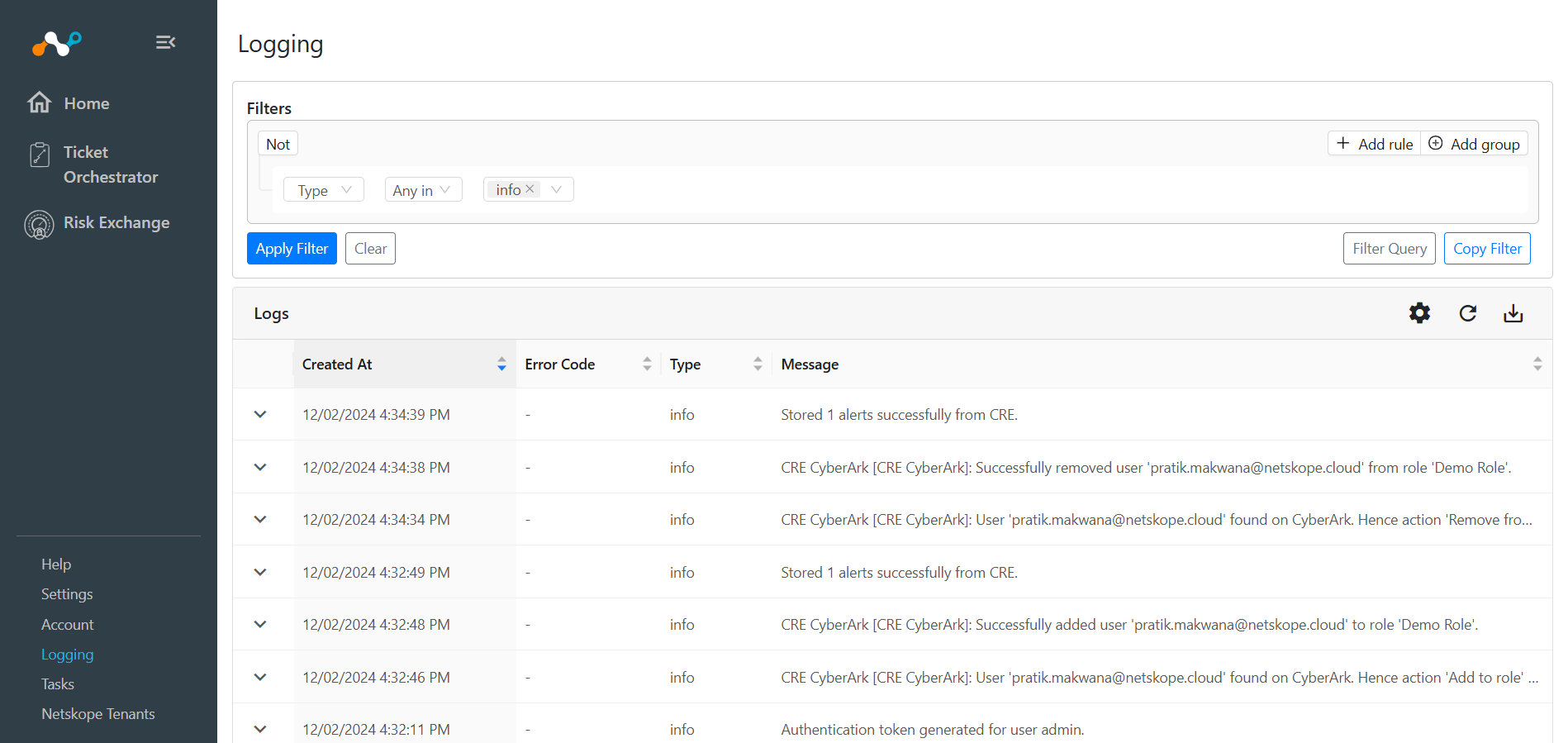Open the Account page
Viewport: 1568px width, 743px height.
point(68,624)
